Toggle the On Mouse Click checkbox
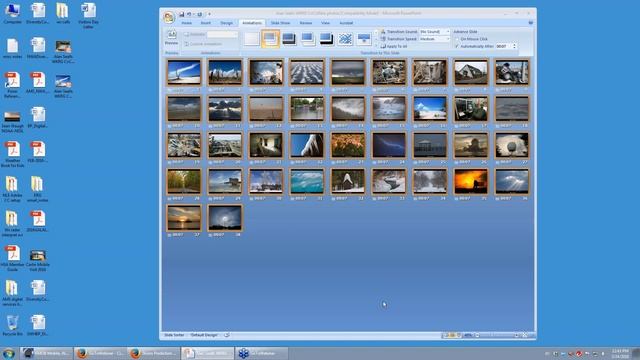Screen dimensions: 640x360 pos(457,39)
